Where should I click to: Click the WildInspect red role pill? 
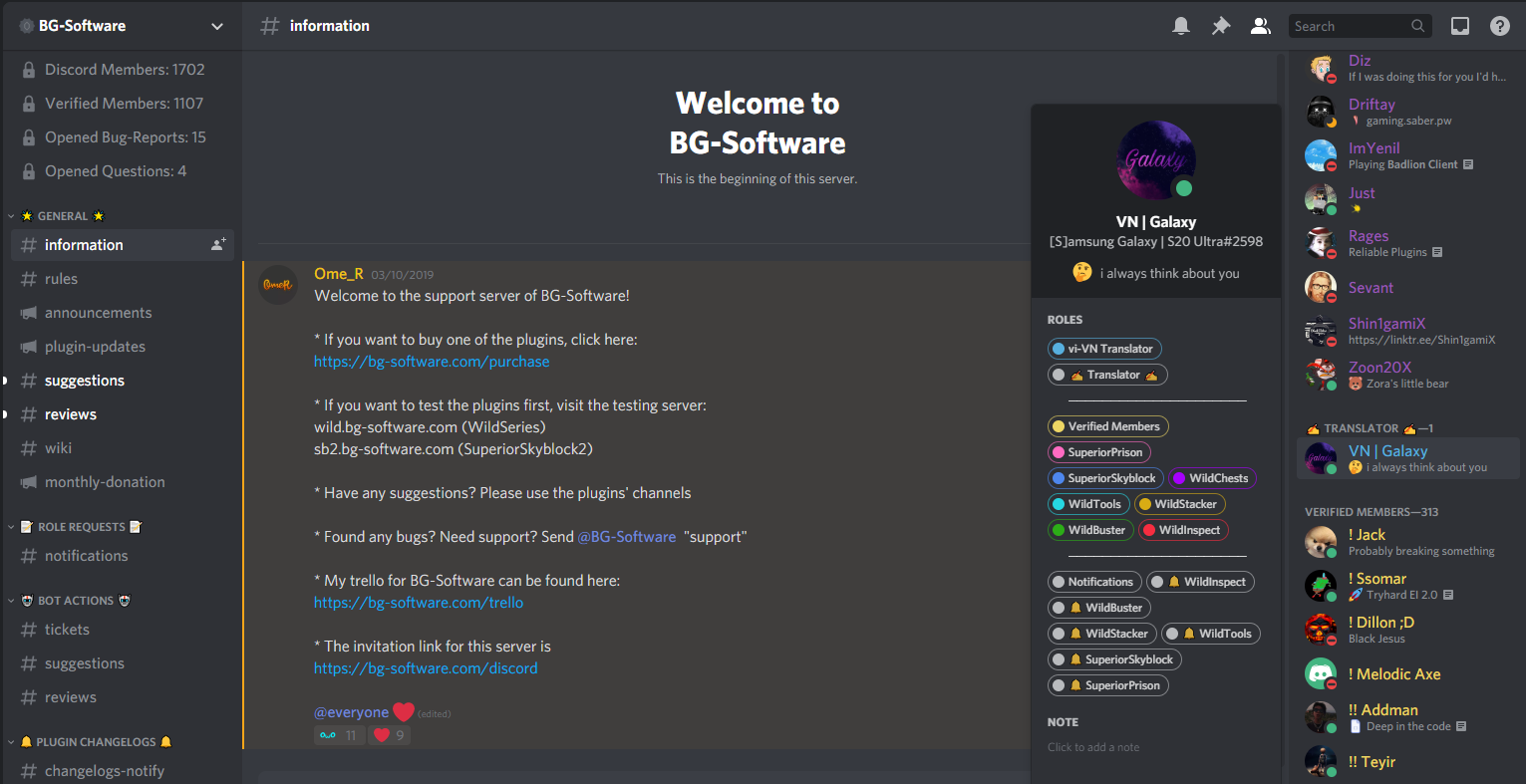[x=1184, y=530]
